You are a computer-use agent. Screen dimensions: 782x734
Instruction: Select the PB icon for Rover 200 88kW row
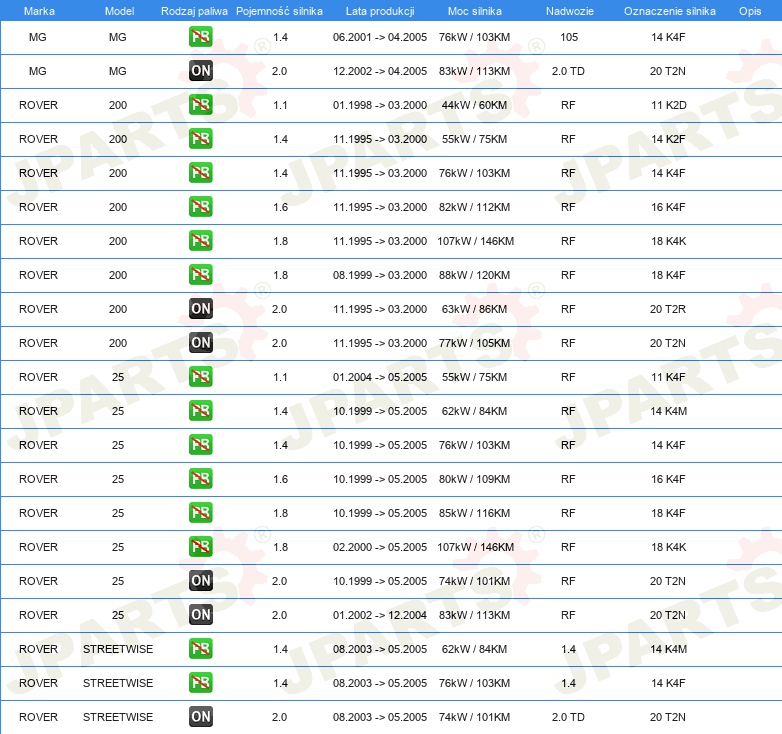click(200, 275)
